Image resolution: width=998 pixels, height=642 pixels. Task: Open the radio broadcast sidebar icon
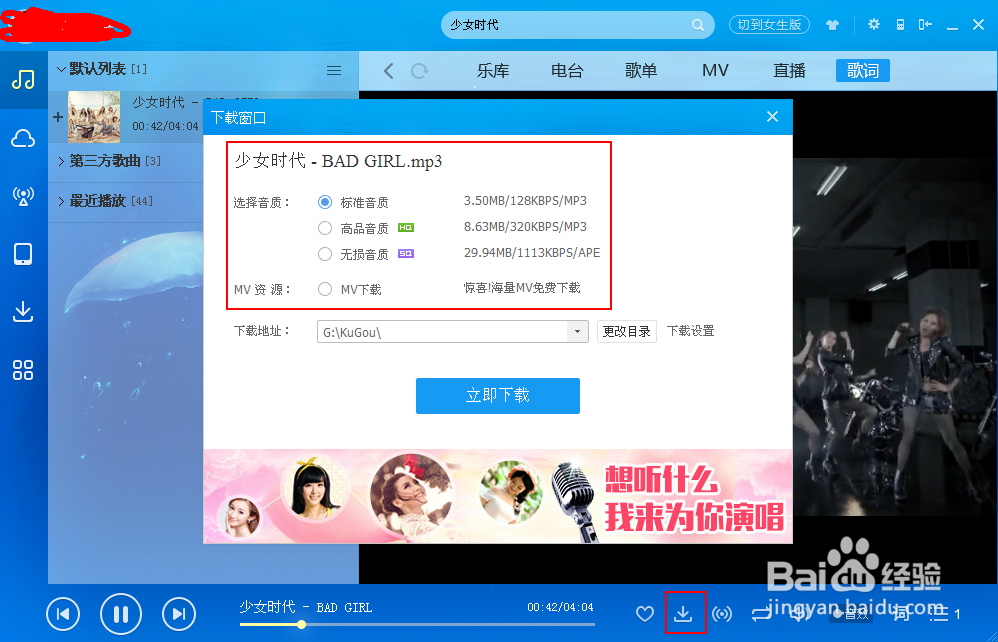coord(23,196)
